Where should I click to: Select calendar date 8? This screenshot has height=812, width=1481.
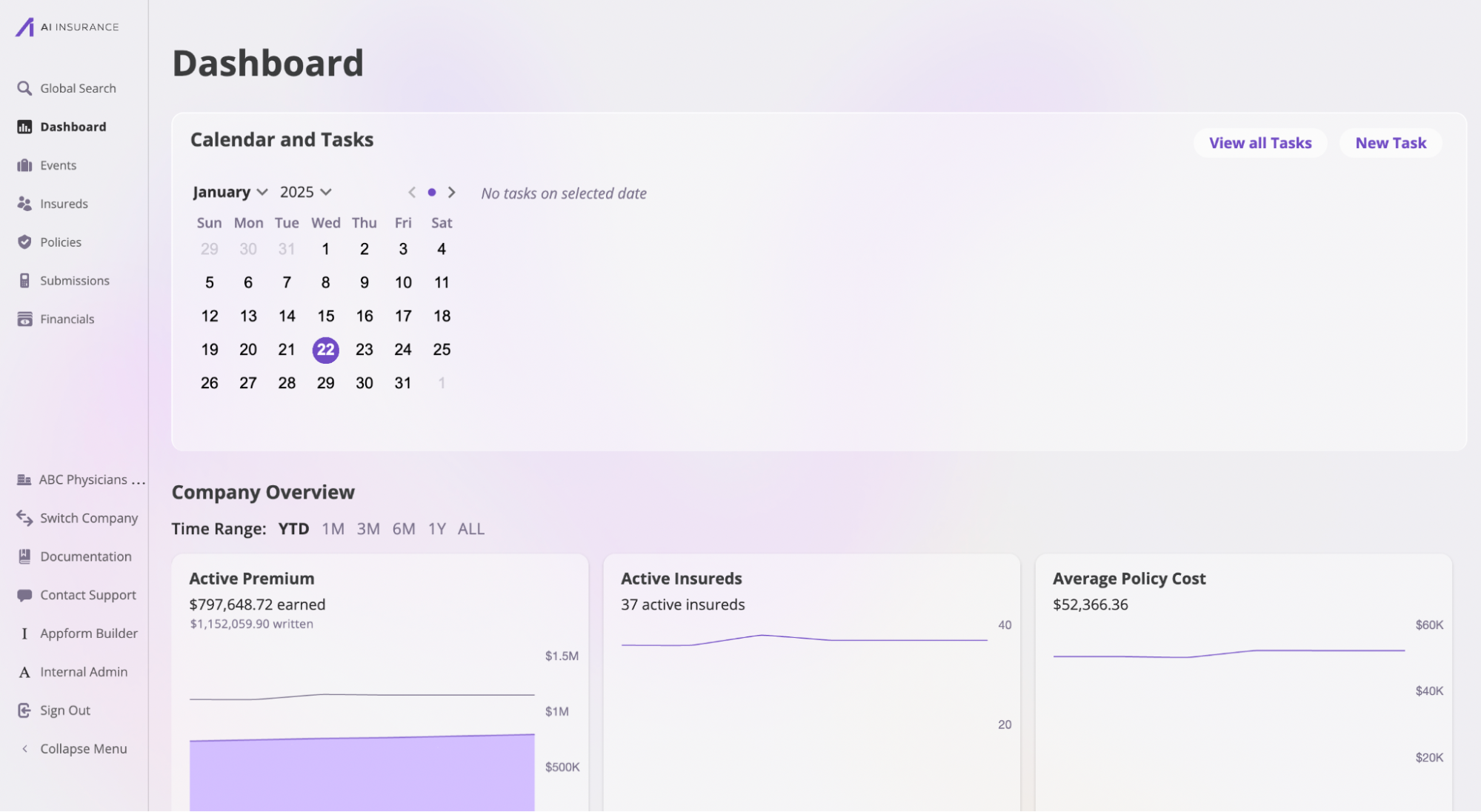pyautogui.click(x=326, y=282)
